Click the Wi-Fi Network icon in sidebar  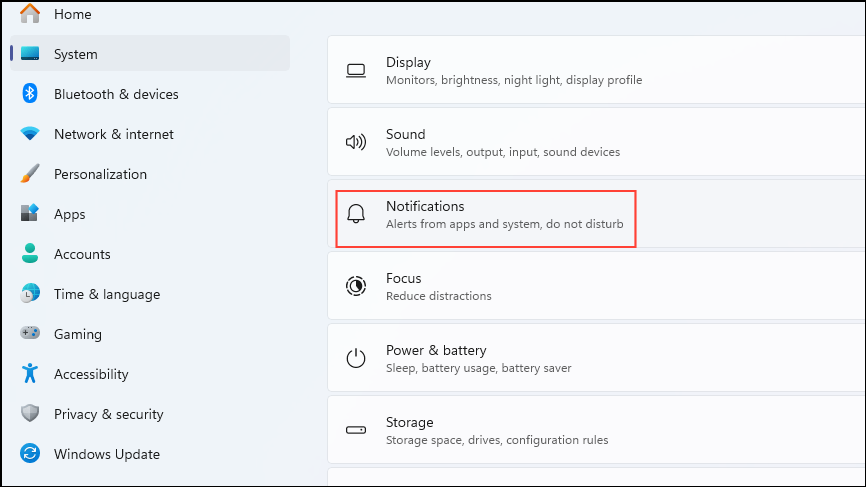[30, 134]
